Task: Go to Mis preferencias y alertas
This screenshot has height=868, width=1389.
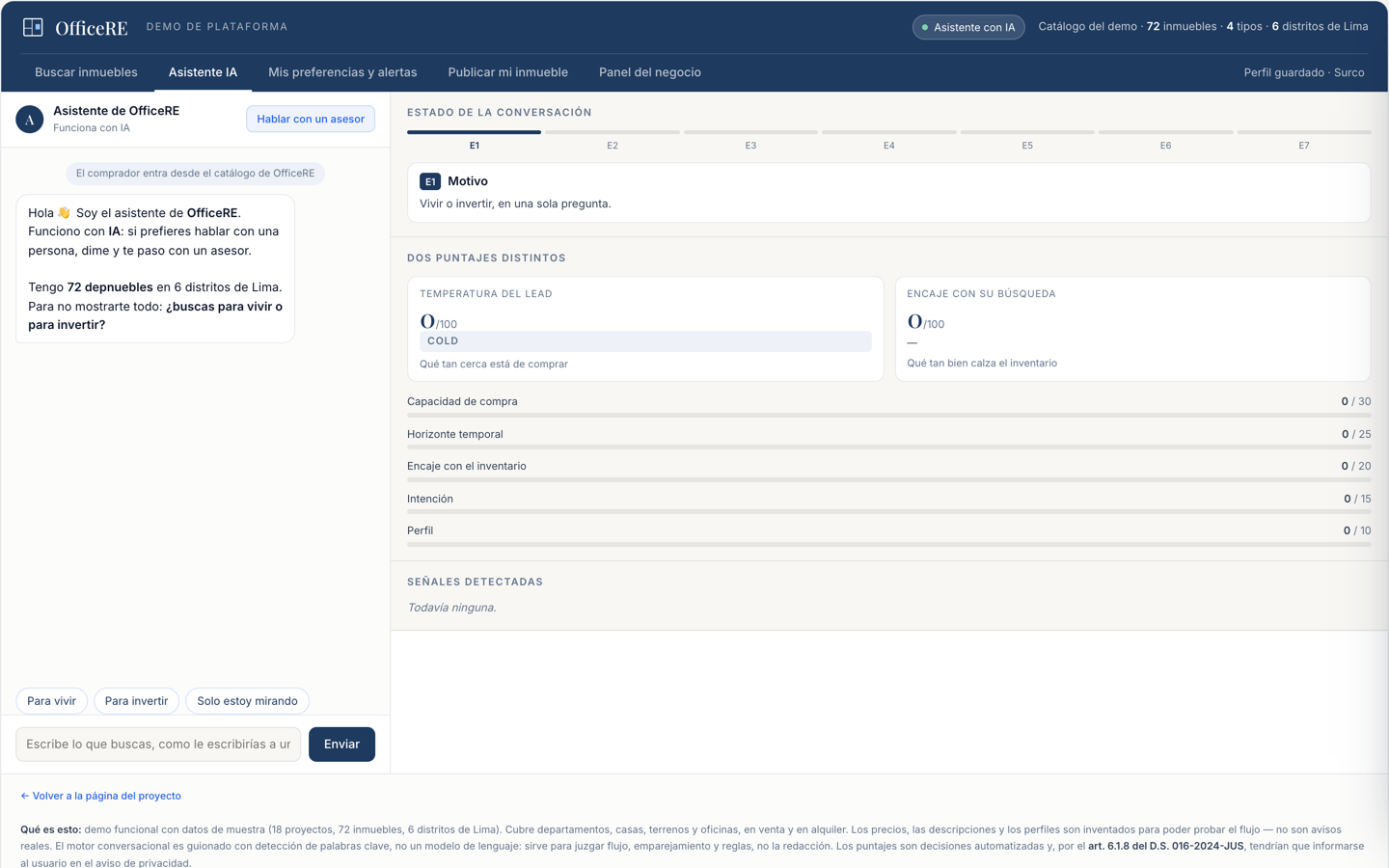Action: (x=342, y=72)
